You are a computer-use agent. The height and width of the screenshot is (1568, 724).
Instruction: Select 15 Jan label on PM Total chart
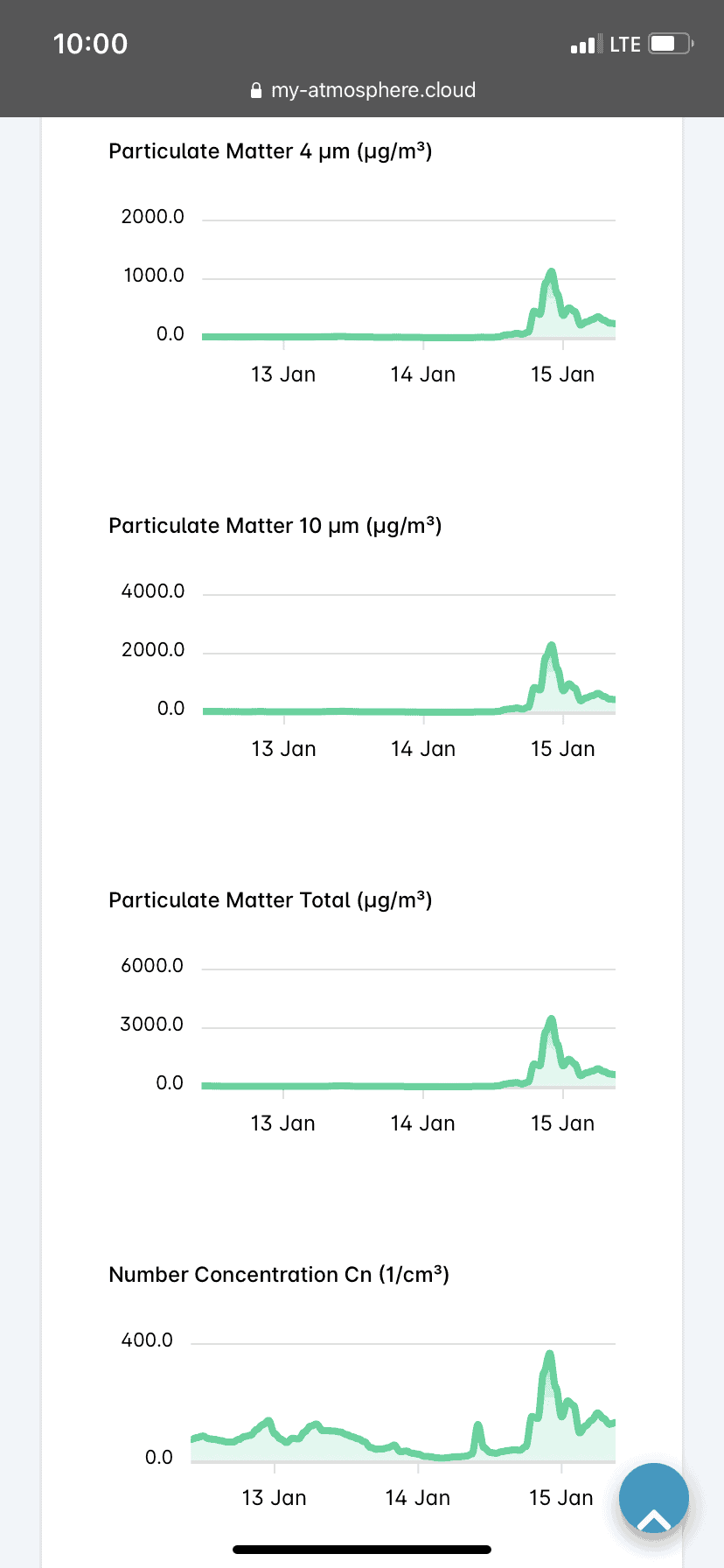[562, 1123]
